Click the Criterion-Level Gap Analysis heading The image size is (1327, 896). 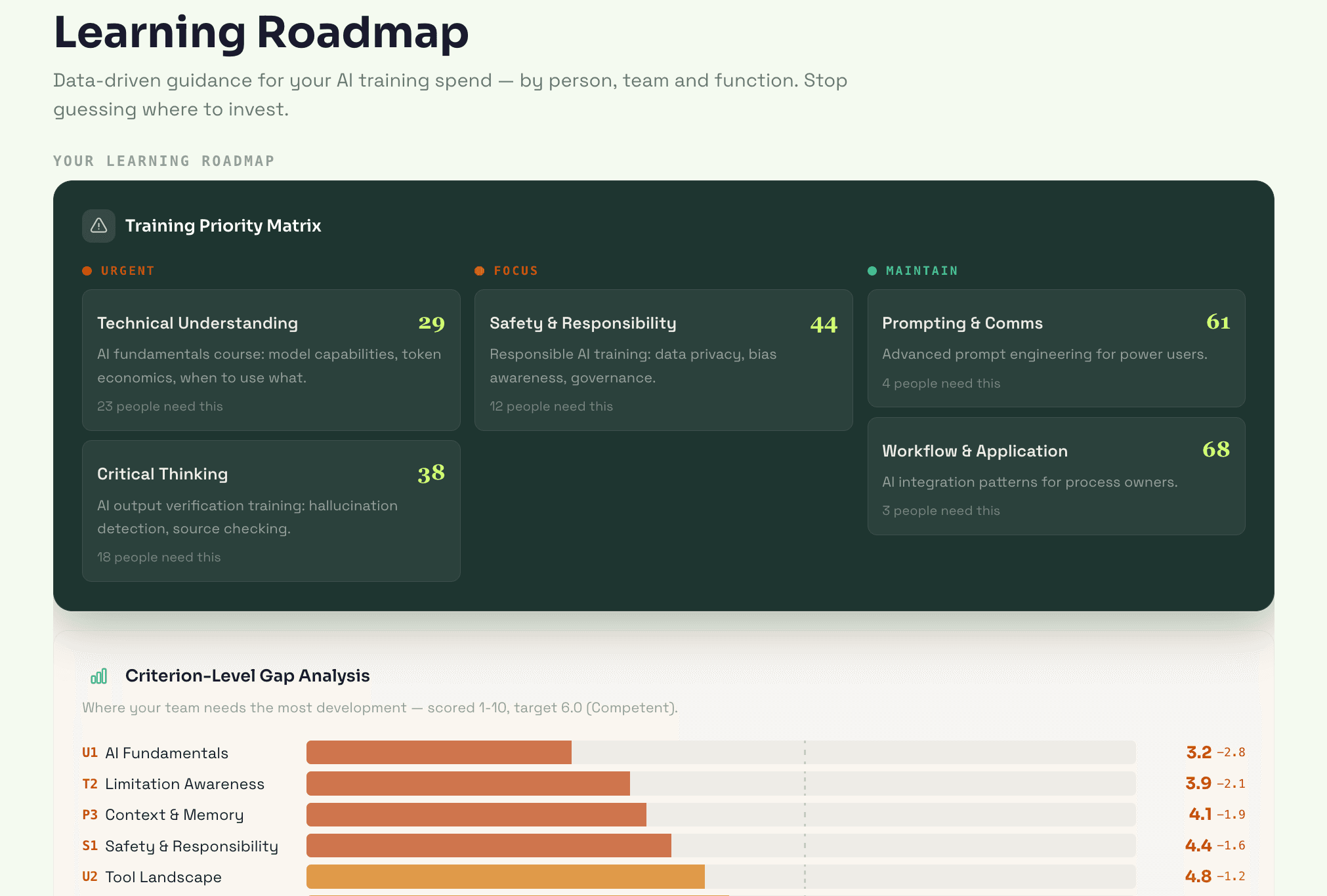coord(247,676)
